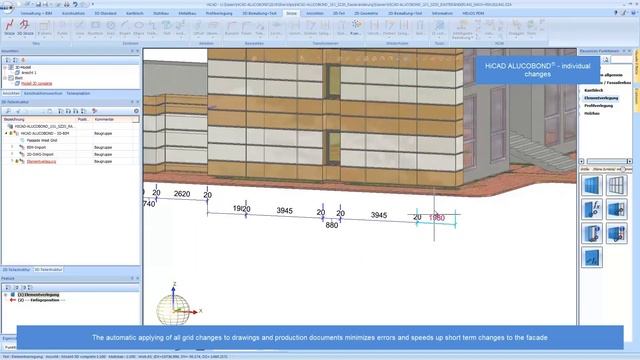Toggle the pin on the 3D-Teilestruktur panel

(132, 102)
